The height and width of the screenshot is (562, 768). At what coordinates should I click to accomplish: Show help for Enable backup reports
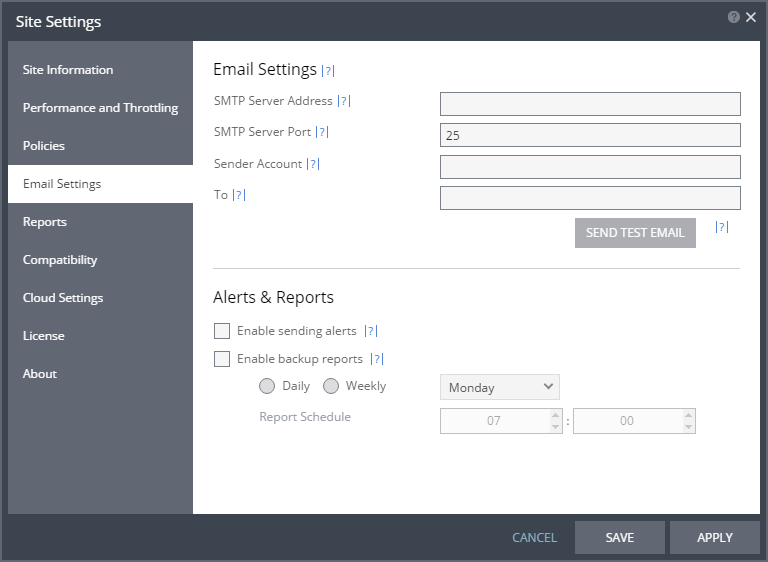(377, 359)
